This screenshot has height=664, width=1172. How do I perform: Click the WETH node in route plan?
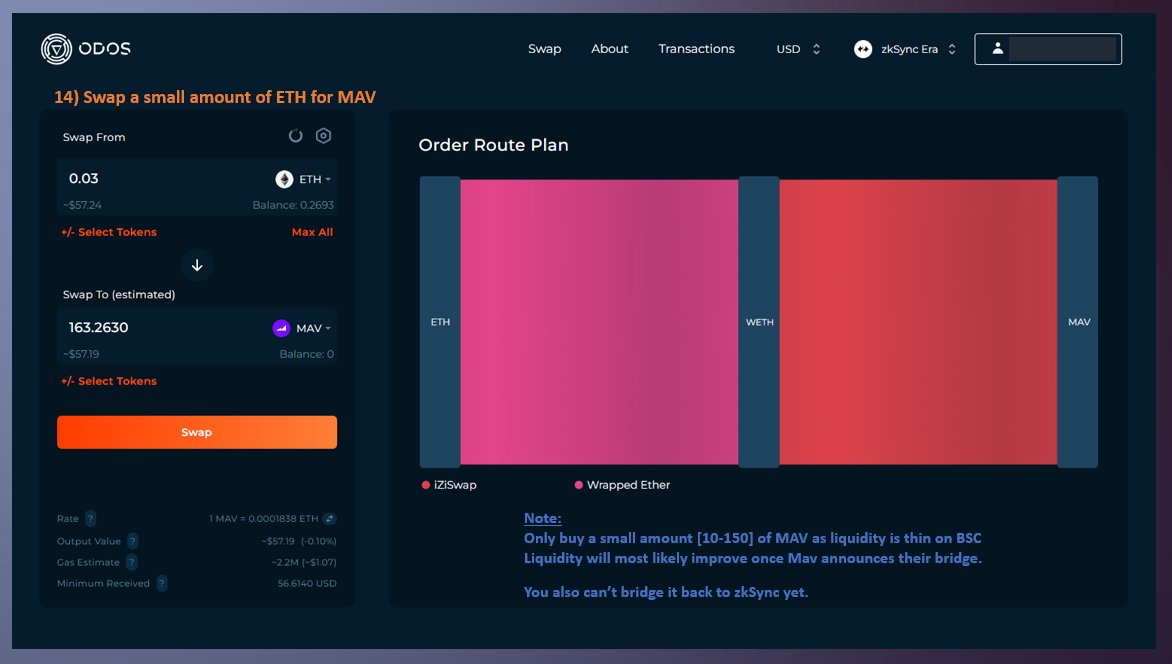[759, 322]
